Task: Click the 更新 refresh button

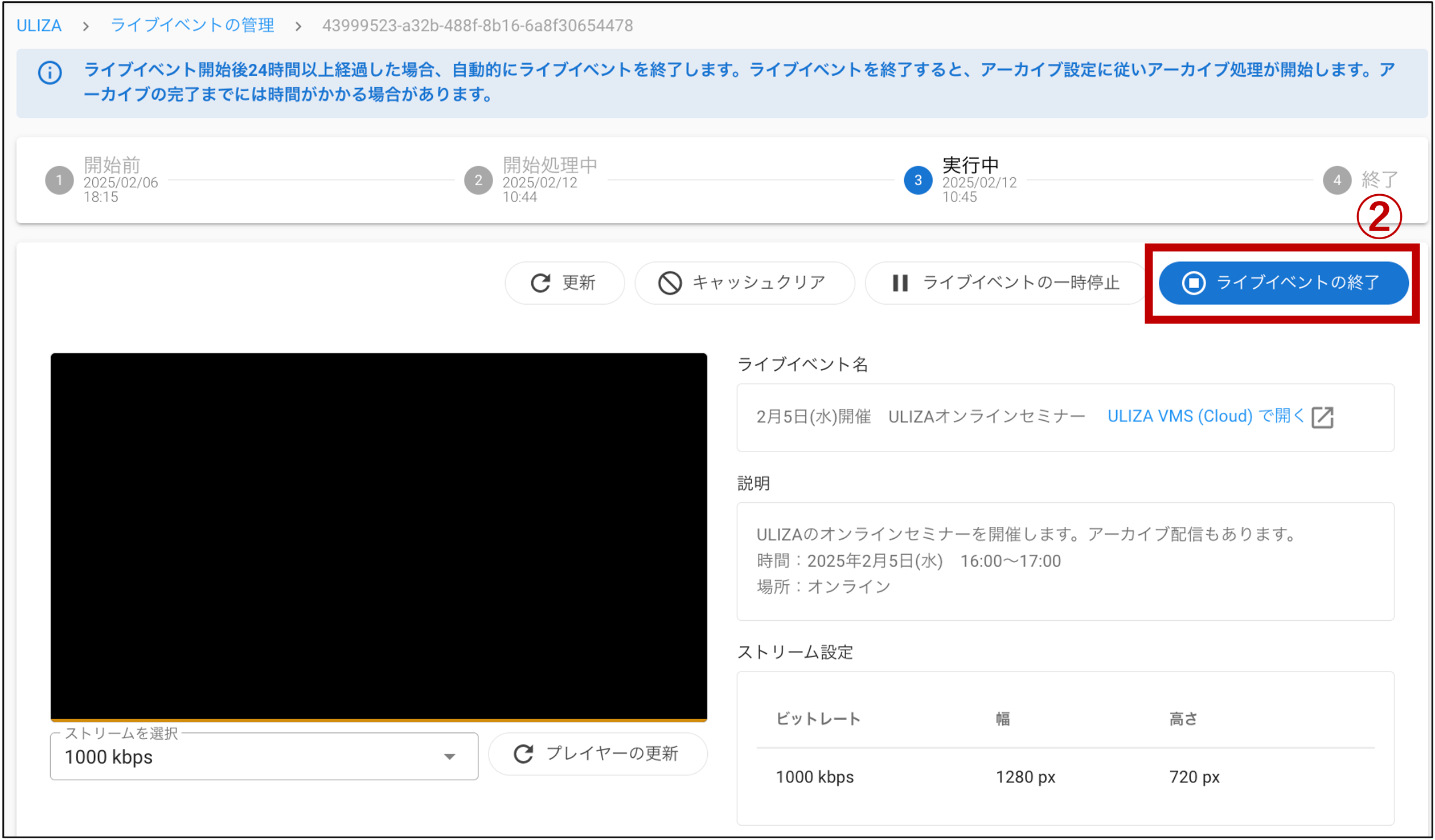Action: [564, 283]
